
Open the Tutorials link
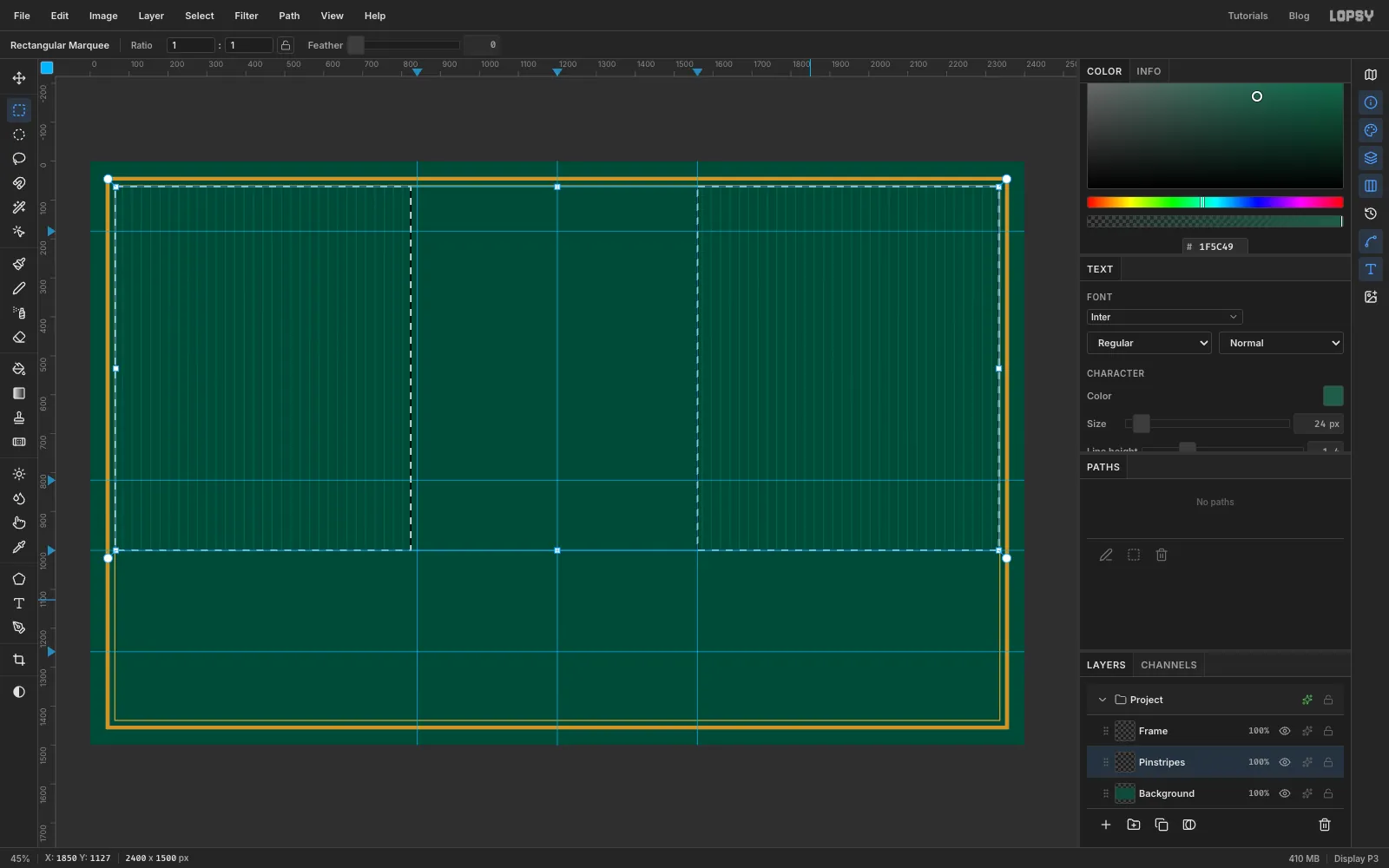pyautogui.click(x=1247, y=16)
